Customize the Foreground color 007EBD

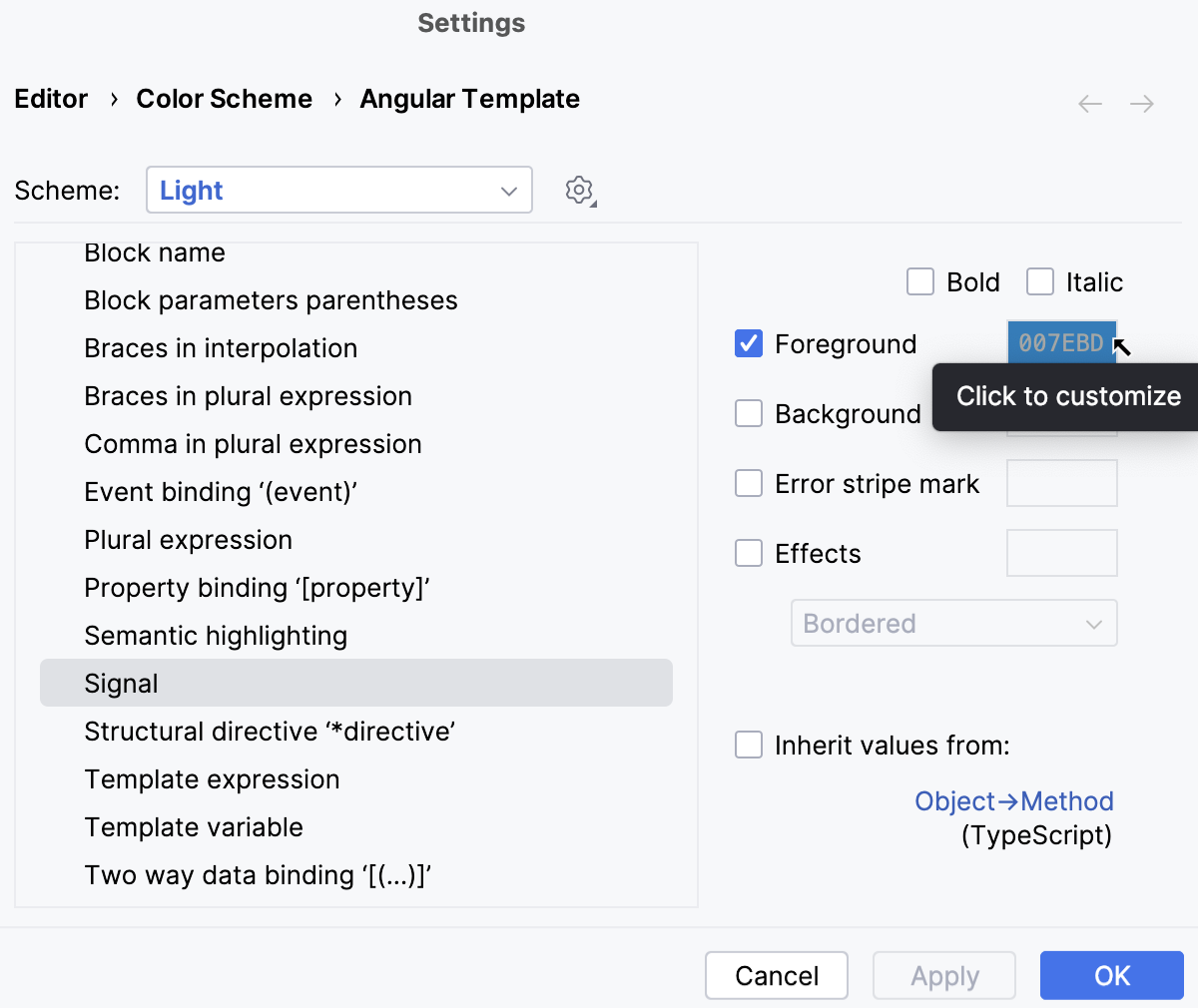(1061, 343)
